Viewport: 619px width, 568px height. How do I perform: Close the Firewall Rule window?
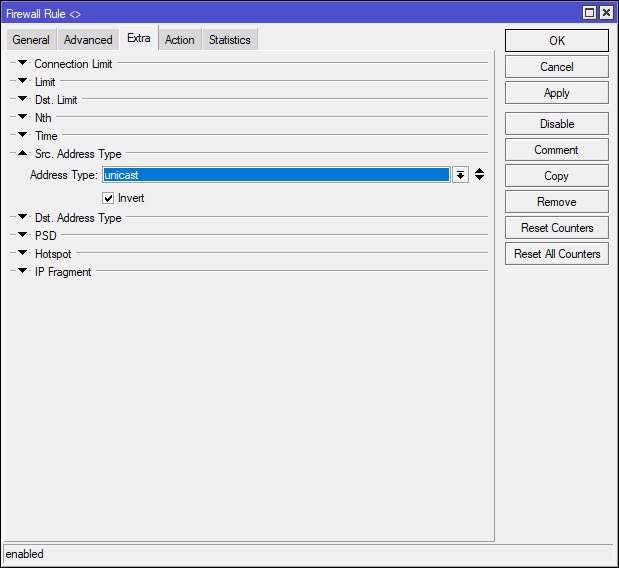tap(606, 13)
